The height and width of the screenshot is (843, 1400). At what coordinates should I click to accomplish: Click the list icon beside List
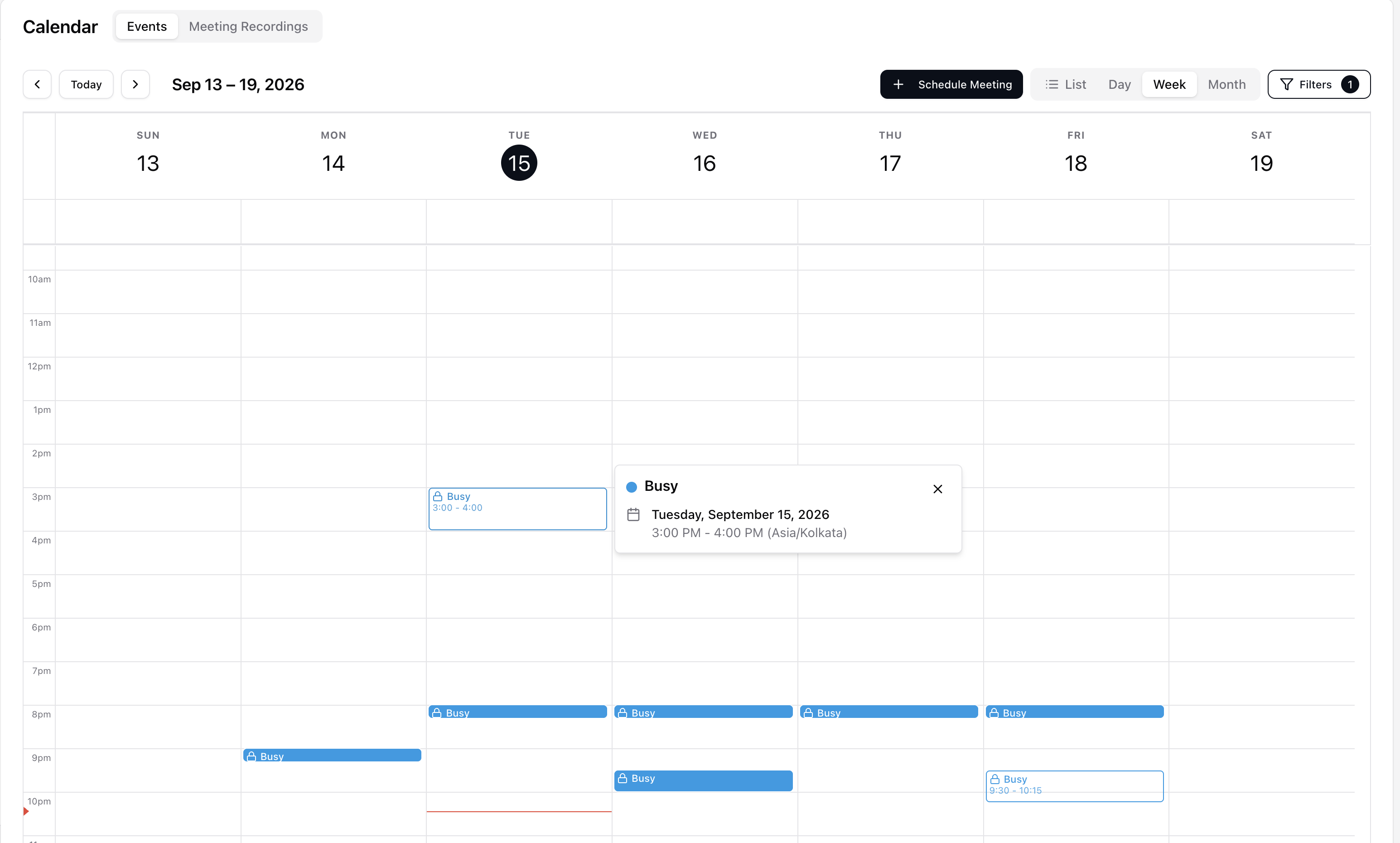[1052, 84]
